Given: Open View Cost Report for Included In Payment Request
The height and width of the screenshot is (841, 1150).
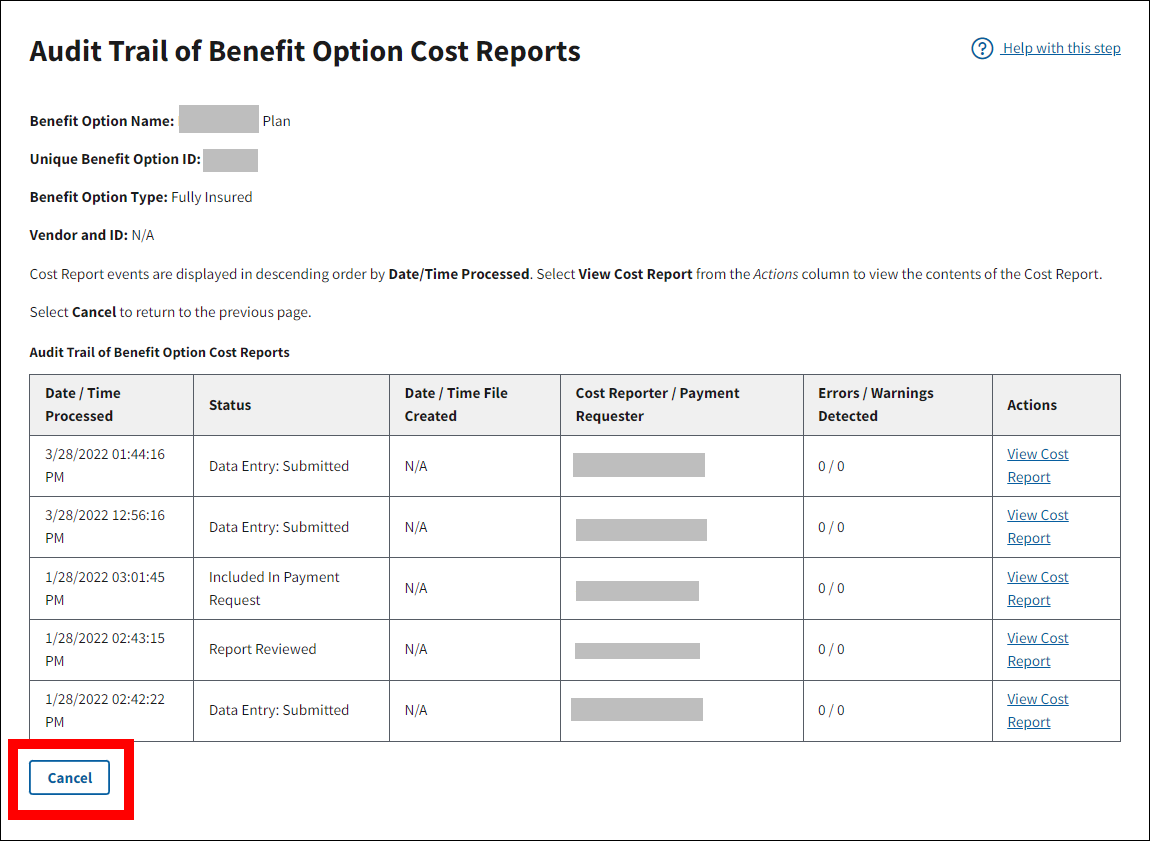Looking at the screenshot, I should tap(1037, 588).
